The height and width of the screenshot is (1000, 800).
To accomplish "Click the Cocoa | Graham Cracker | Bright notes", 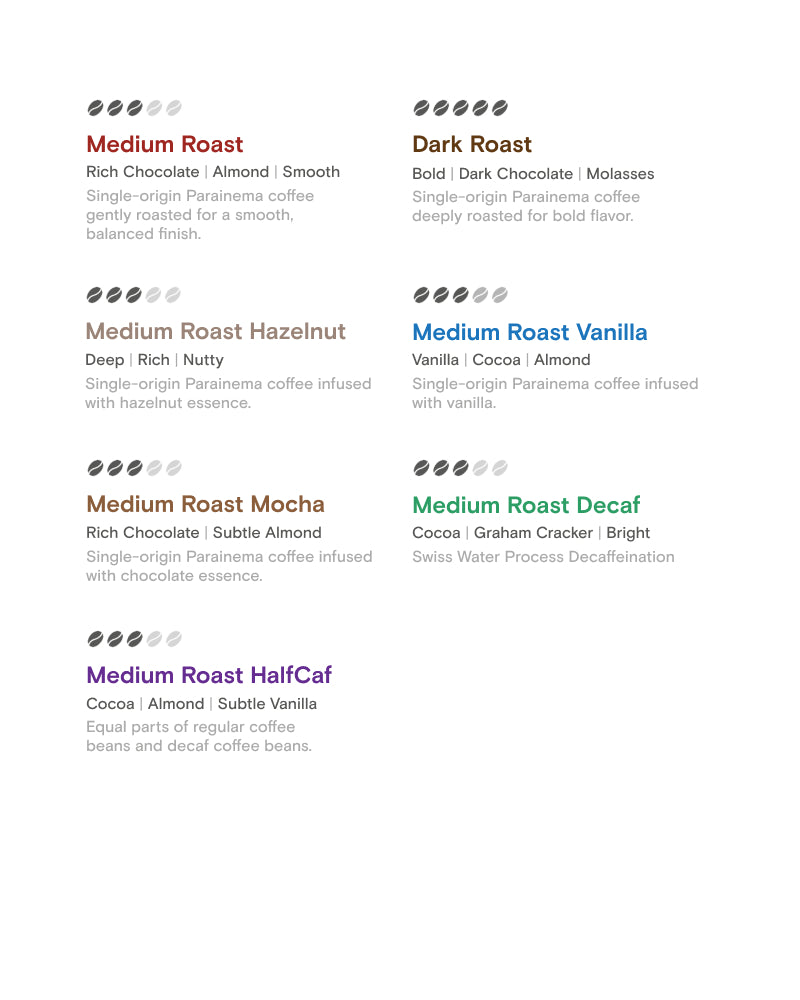I will coord(531,533).
